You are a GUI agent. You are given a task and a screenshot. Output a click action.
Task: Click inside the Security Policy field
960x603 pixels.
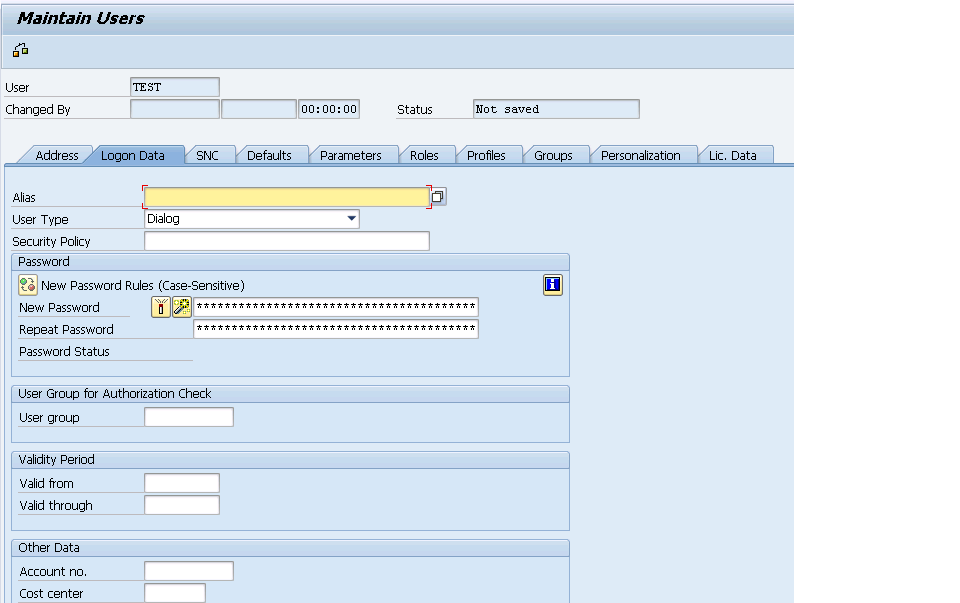point(286,240)
